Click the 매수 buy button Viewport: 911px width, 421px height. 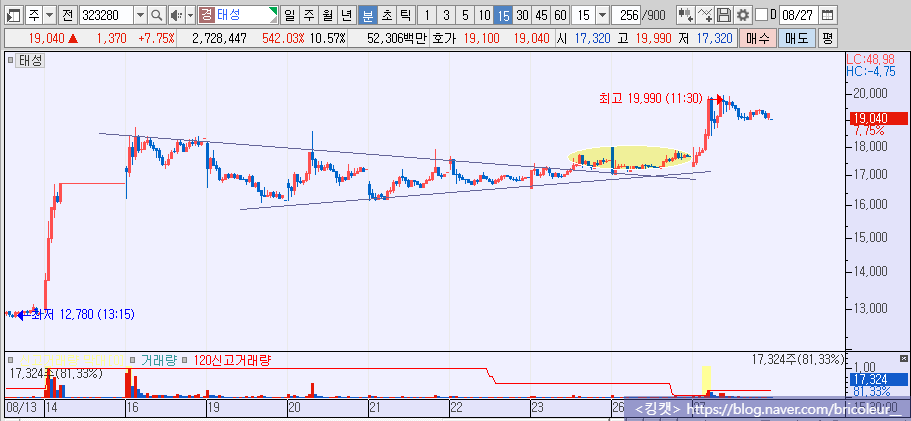pos(758,38)
